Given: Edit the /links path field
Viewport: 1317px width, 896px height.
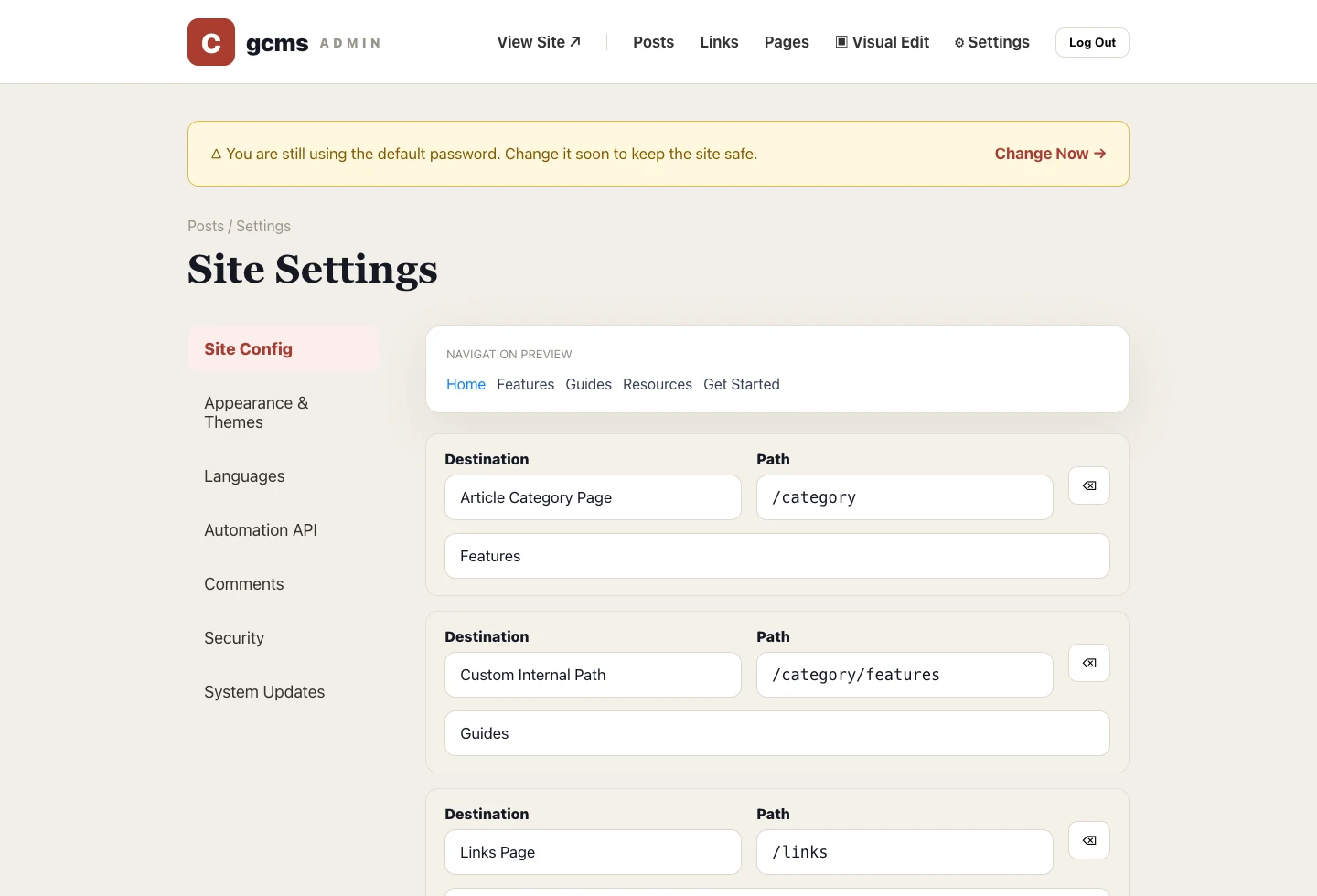Looking at the screenshot, I should [x=905, y=852].
